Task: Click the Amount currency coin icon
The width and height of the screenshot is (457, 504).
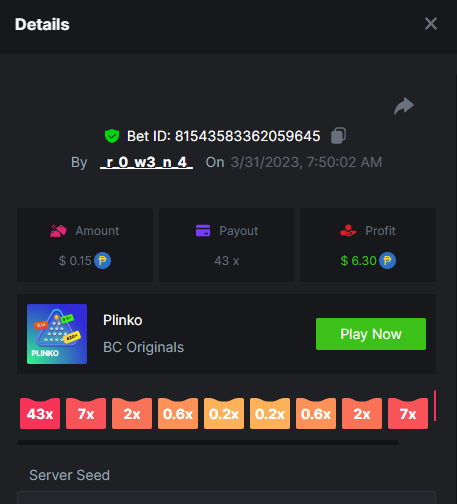Action: 102,261
